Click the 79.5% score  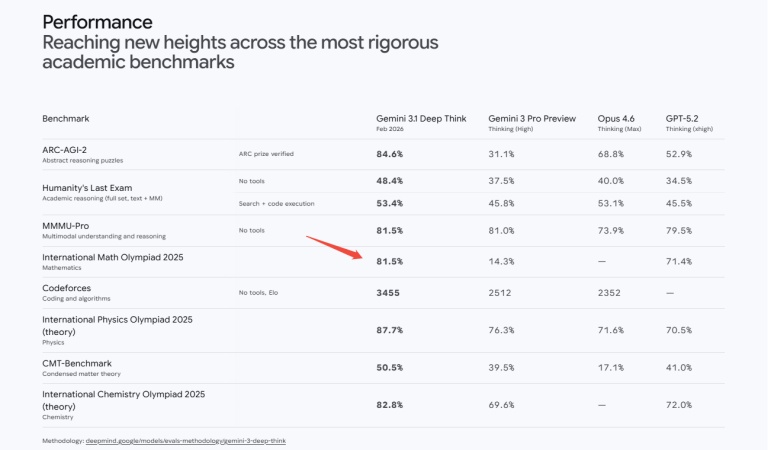click(x=679, y=231)
